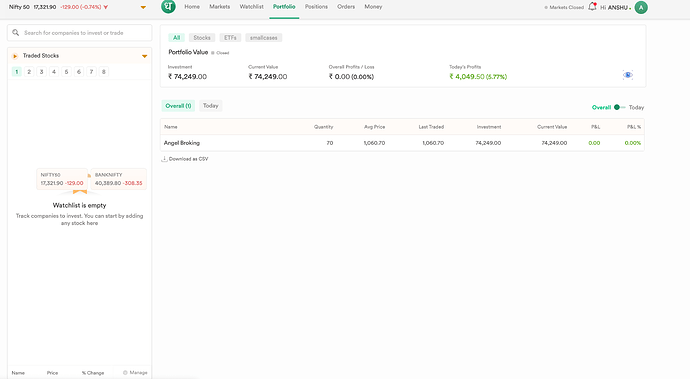Click the search magnifier icon
The image size is (690, 379).
click(15, 33)
